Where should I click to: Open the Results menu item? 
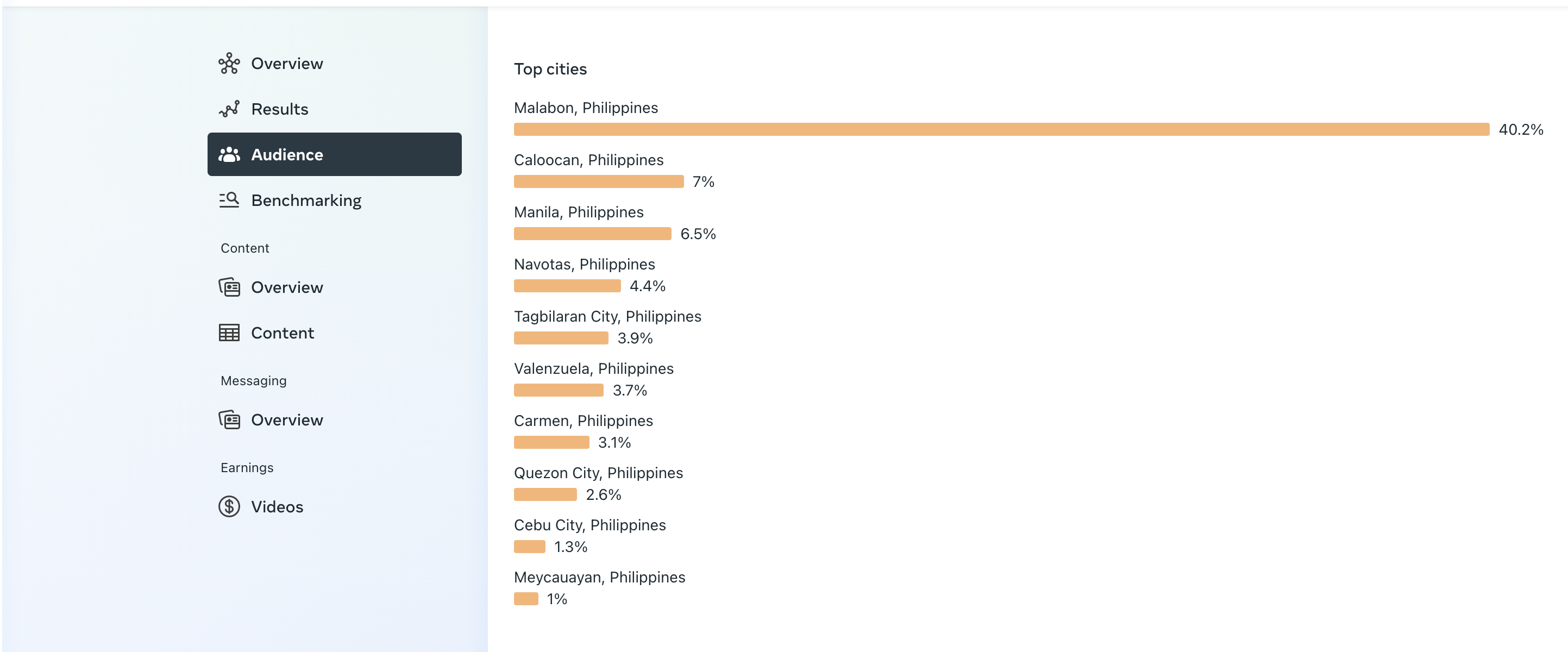pos(279,109)
